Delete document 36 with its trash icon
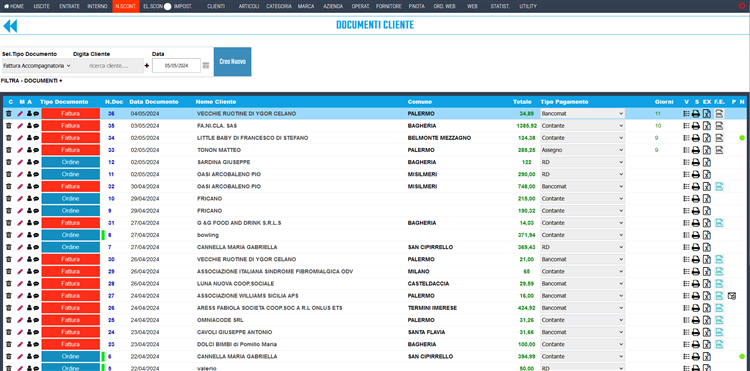Screen dimensions: 750x371 pos(9,114)
